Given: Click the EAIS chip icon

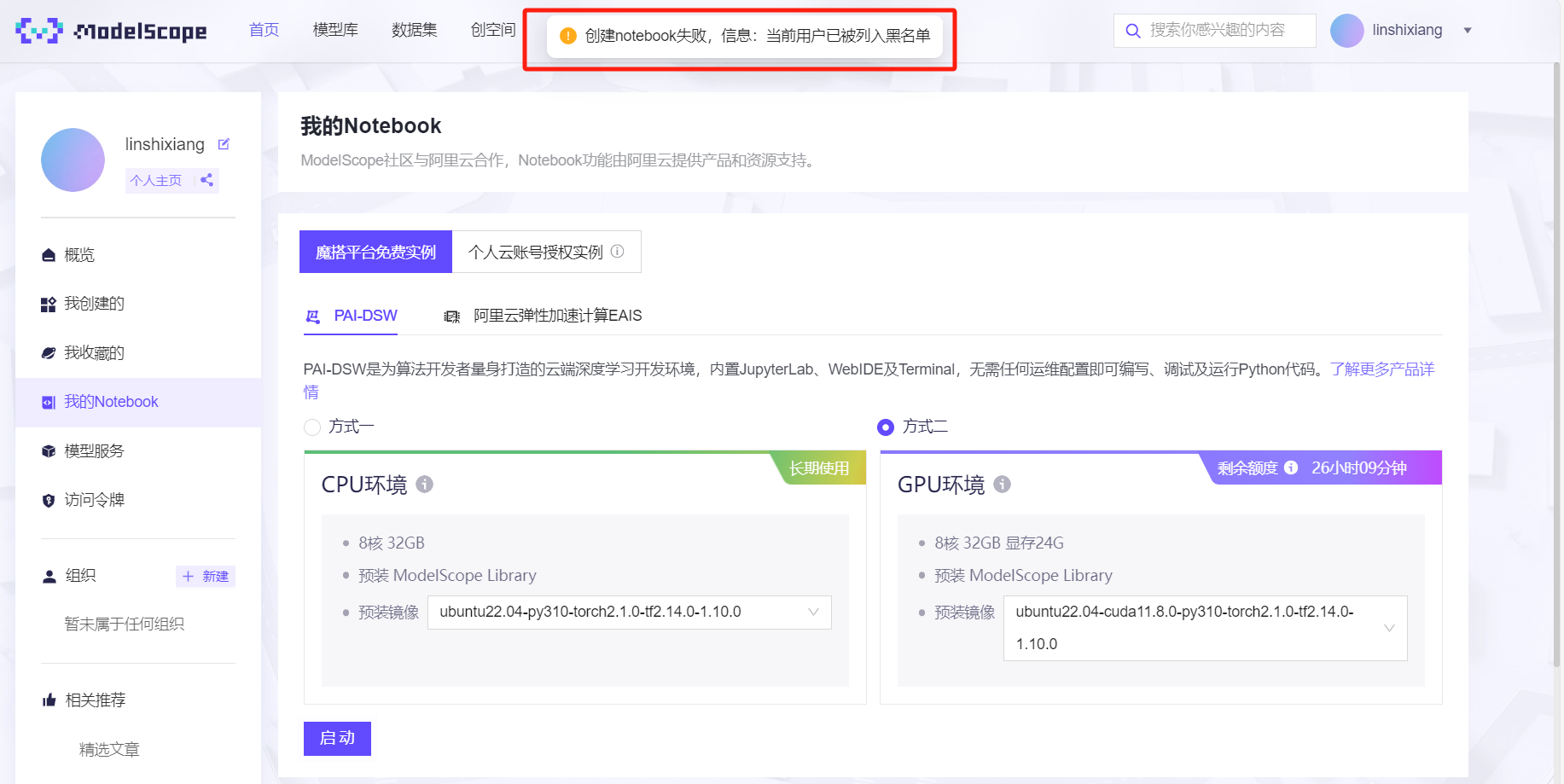Looking at the screenshot, I should pos(452,317).
